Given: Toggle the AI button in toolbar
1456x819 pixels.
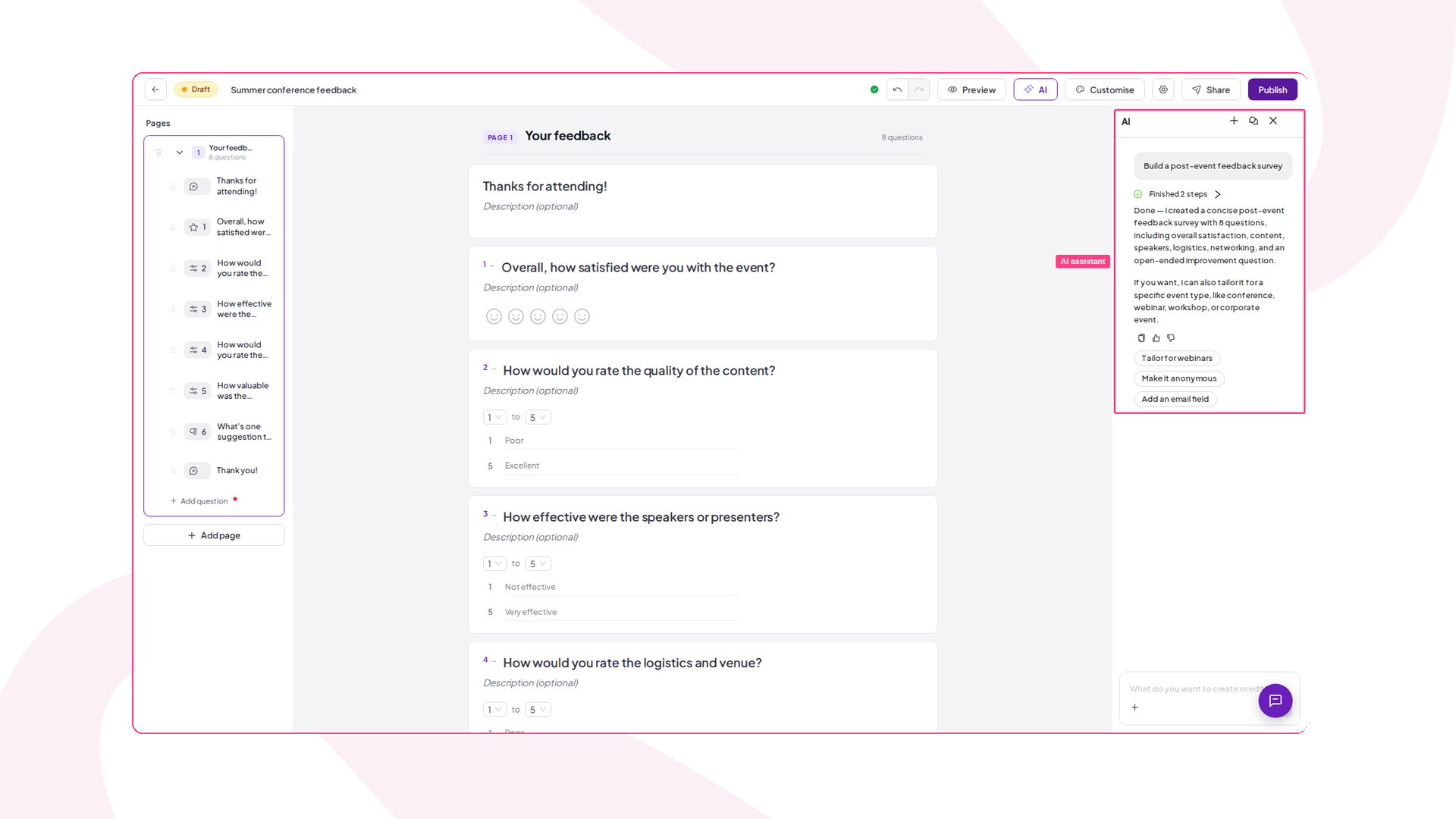Looking at the screenshot, I should pyautogui.click(x=1035, y=89).
